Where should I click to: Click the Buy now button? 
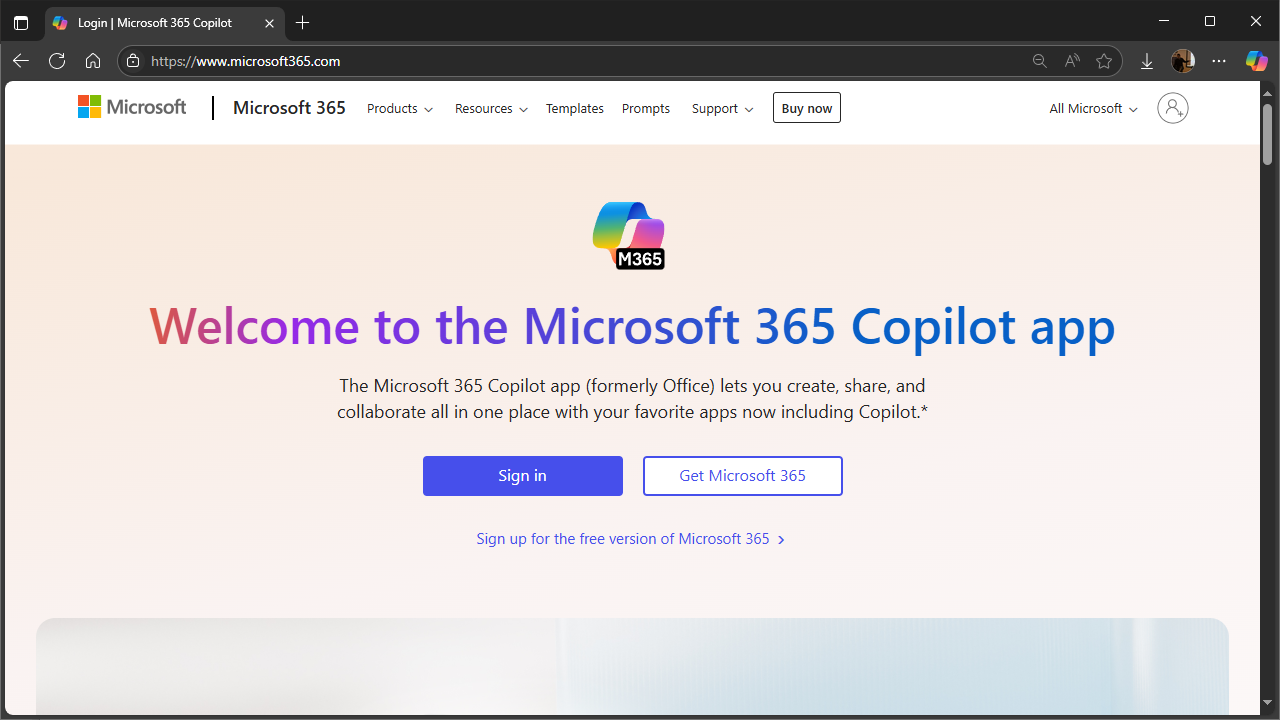click(x=807, y=108)
